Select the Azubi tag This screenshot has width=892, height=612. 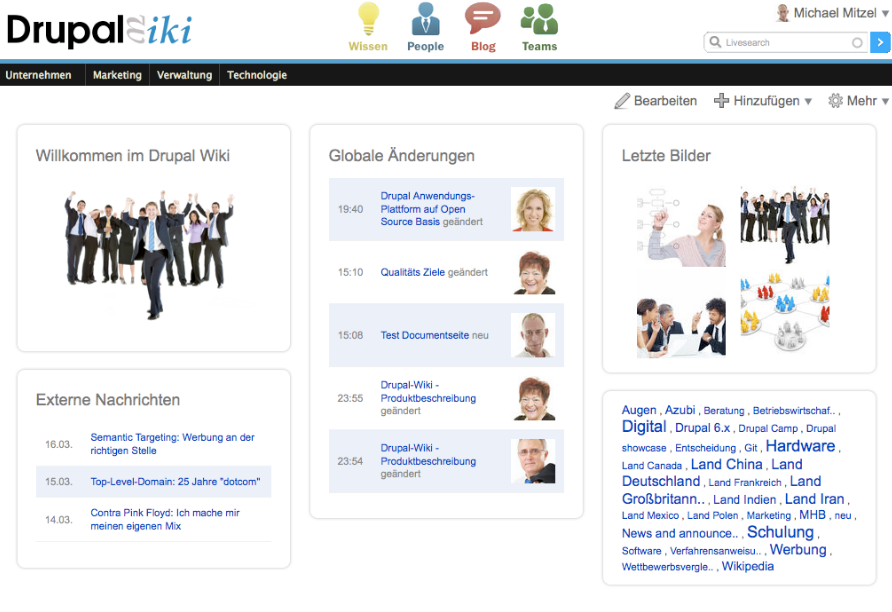click(680, 410)
